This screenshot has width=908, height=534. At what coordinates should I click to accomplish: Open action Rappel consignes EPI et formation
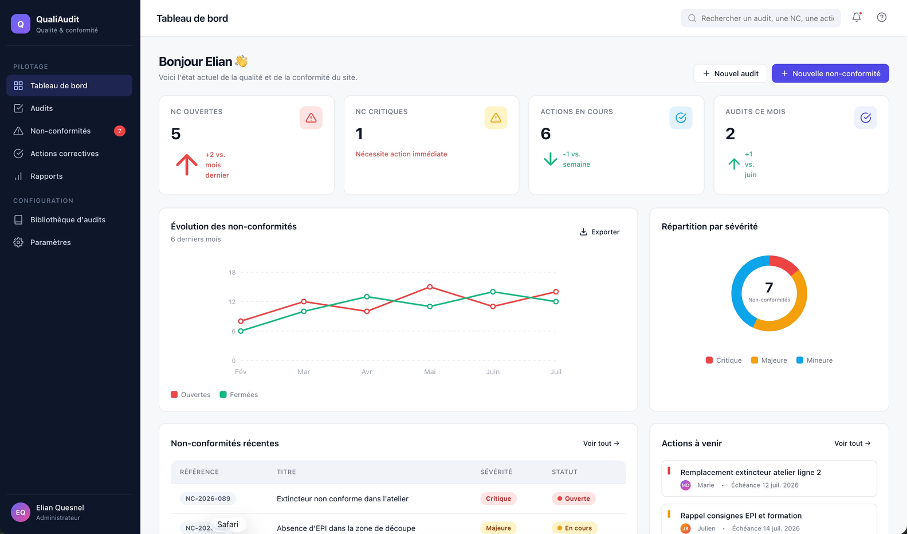click(x=769, y=519)
